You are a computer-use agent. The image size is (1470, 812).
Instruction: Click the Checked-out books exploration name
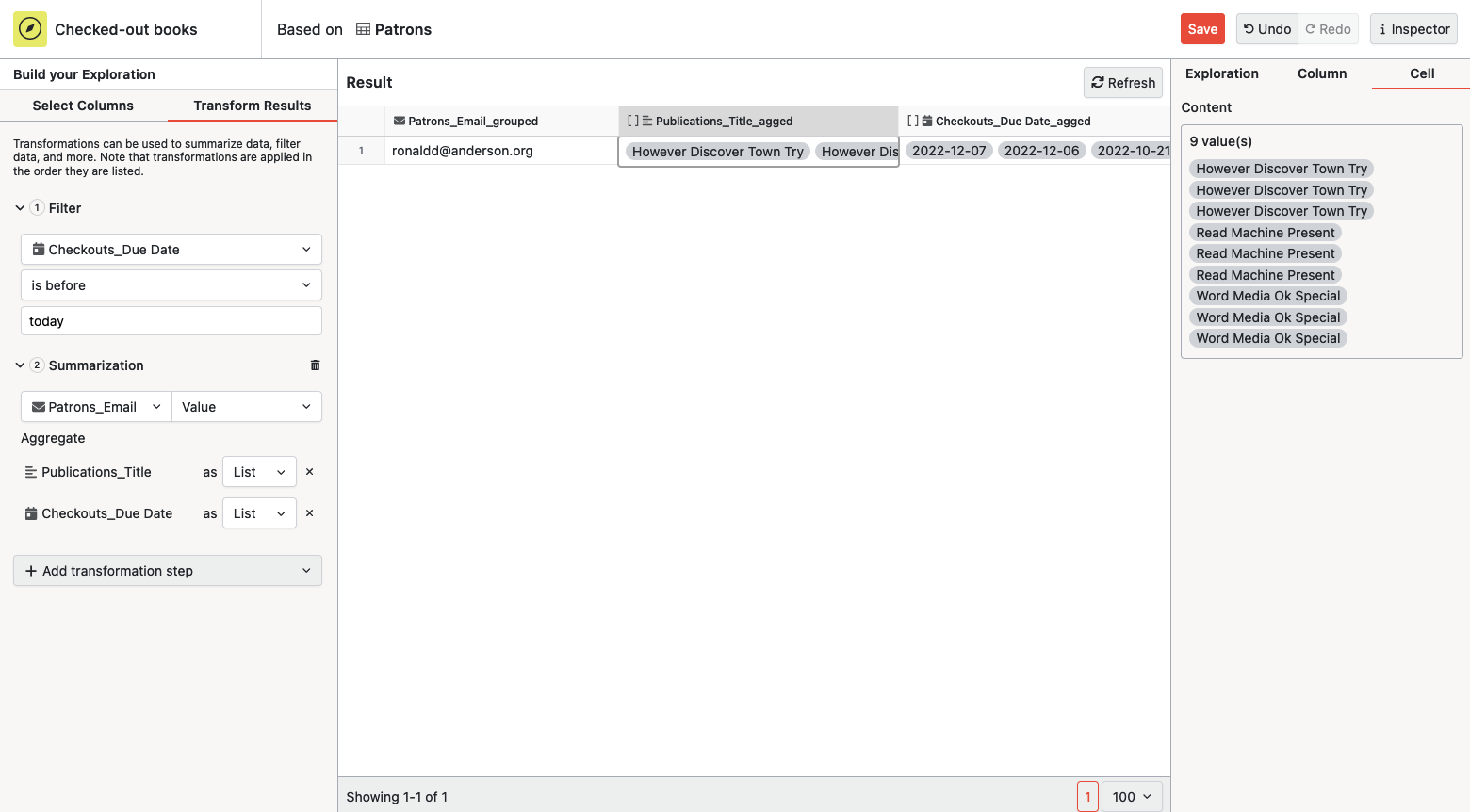click(x=126, y=29)
